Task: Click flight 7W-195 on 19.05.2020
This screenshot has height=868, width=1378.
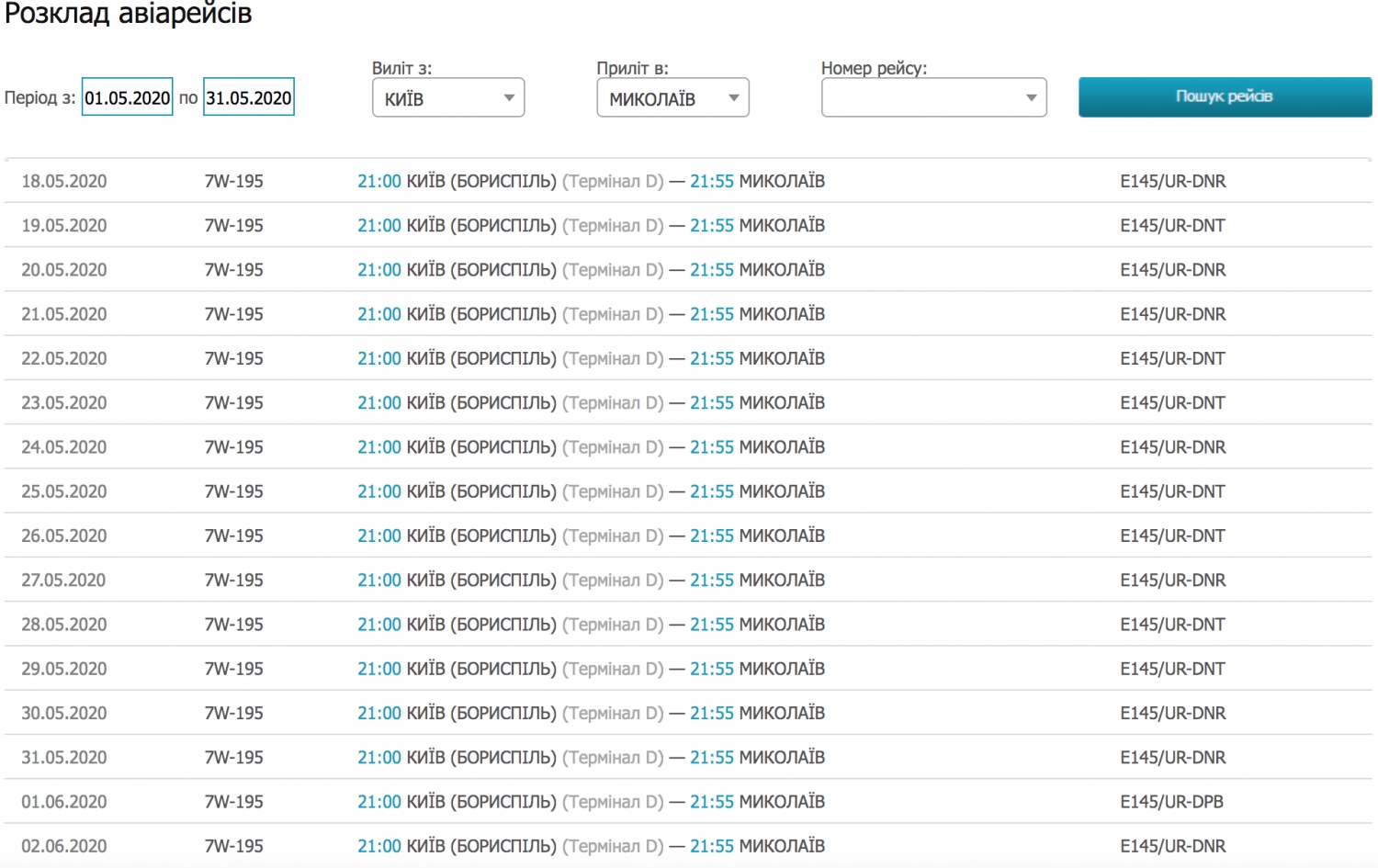Action: 233,226
